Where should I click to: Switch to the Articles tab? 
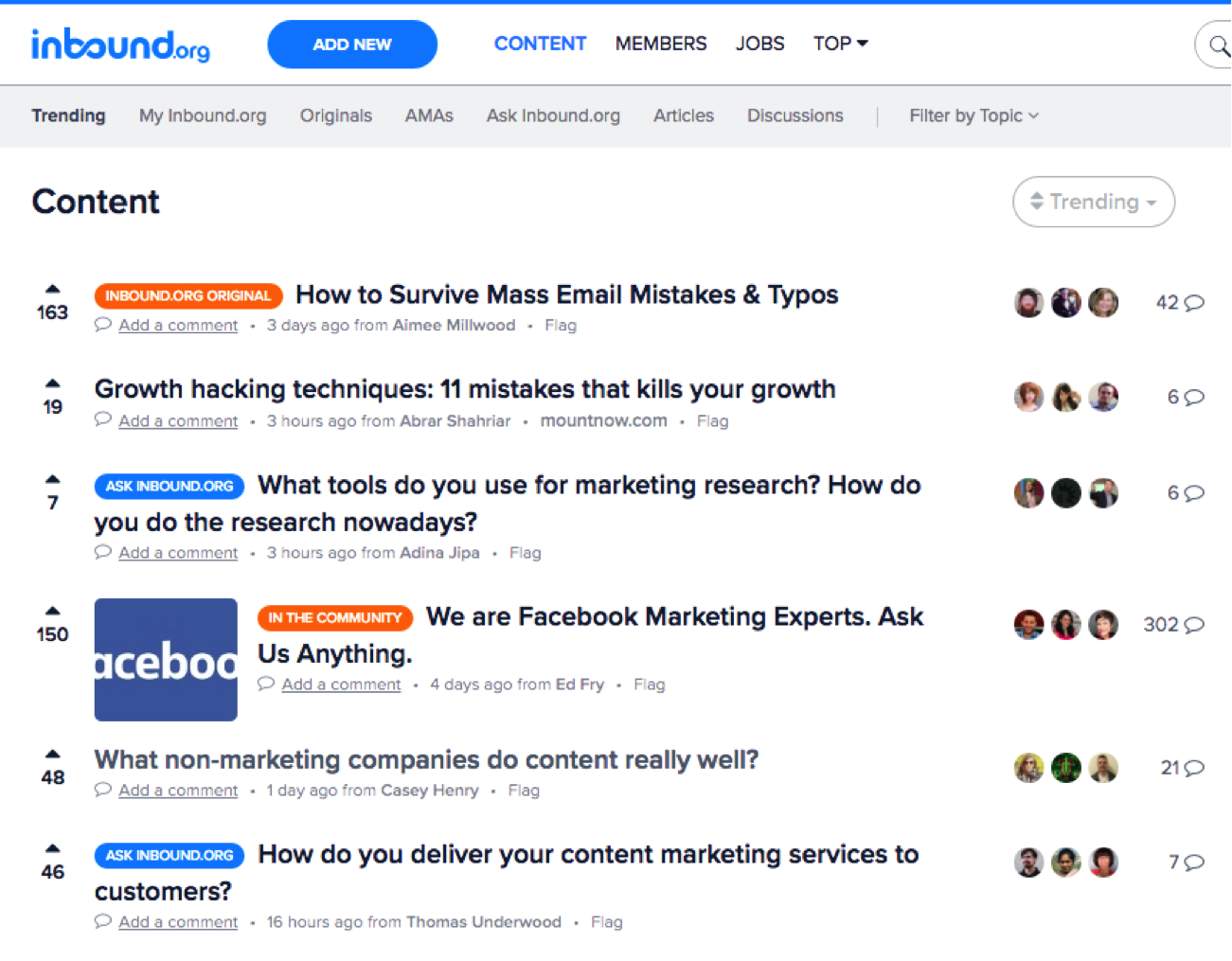[684, 116]
